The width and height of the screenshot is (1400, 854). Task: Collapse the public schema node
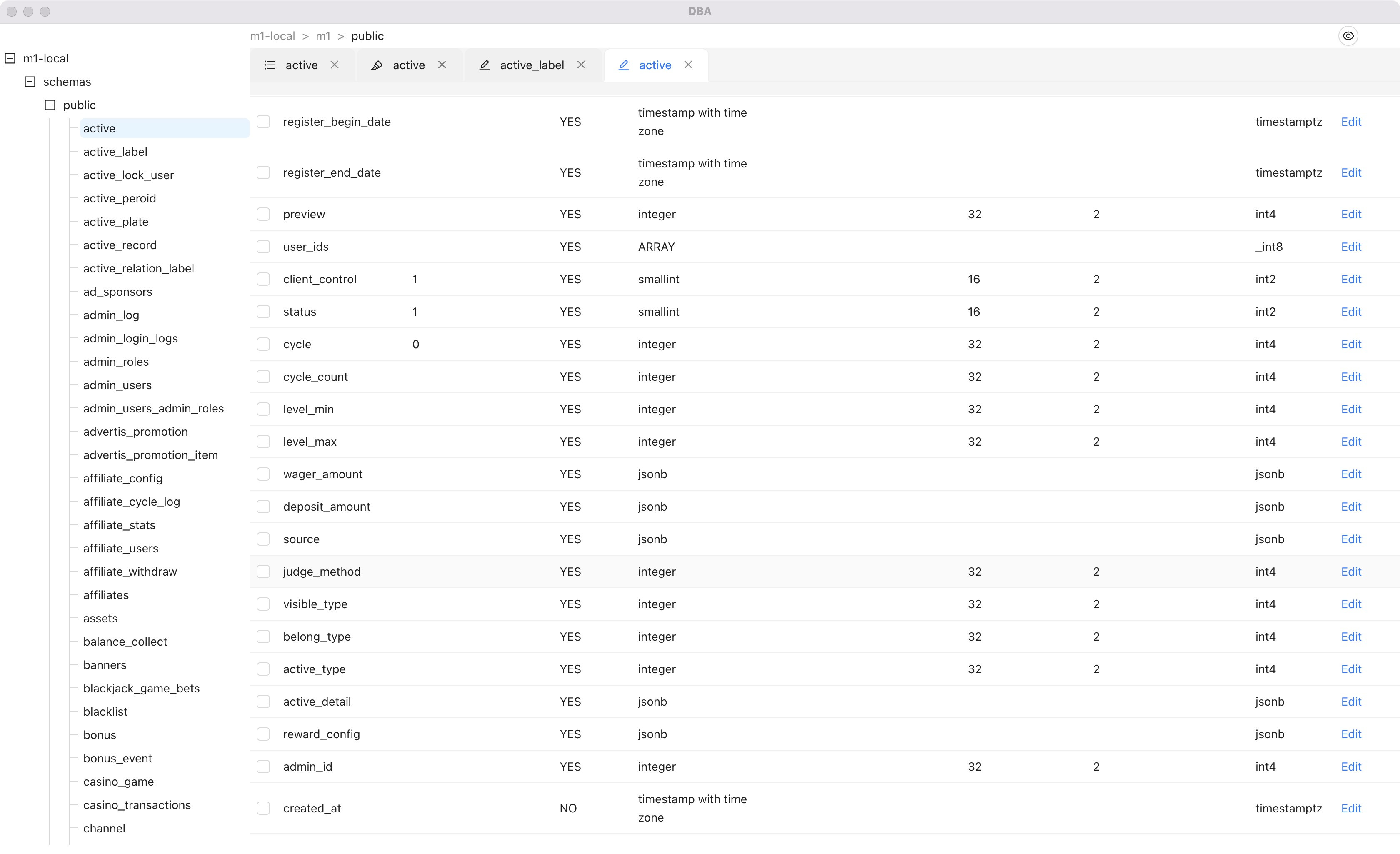[50, 105]
